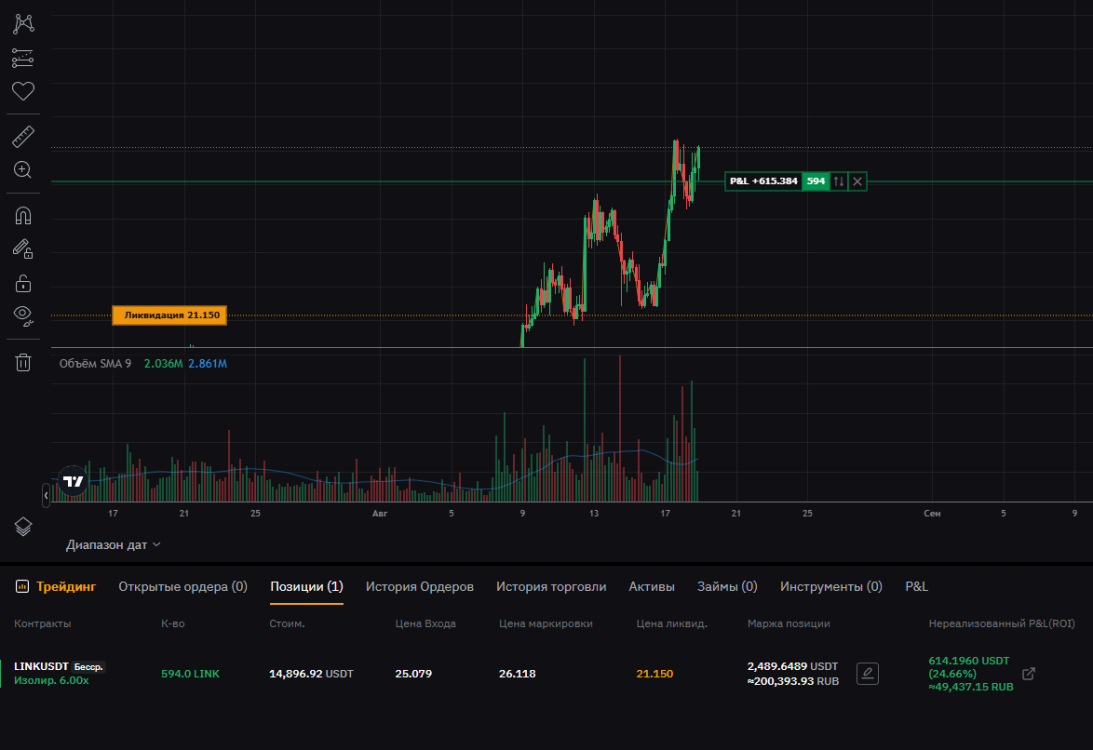Toggle stay-in-drawing mode pencil lock

(x=23, y=249)
